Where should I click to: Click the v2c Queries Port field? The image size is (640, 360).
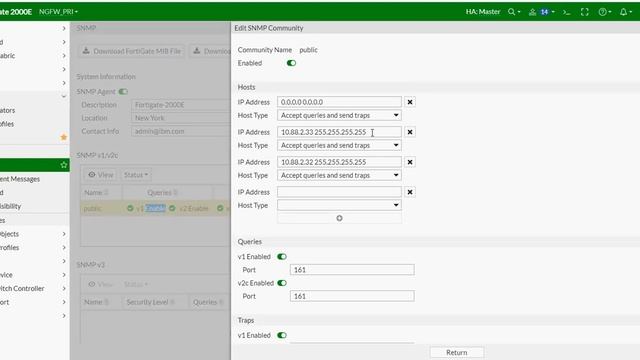pos(352,296)
